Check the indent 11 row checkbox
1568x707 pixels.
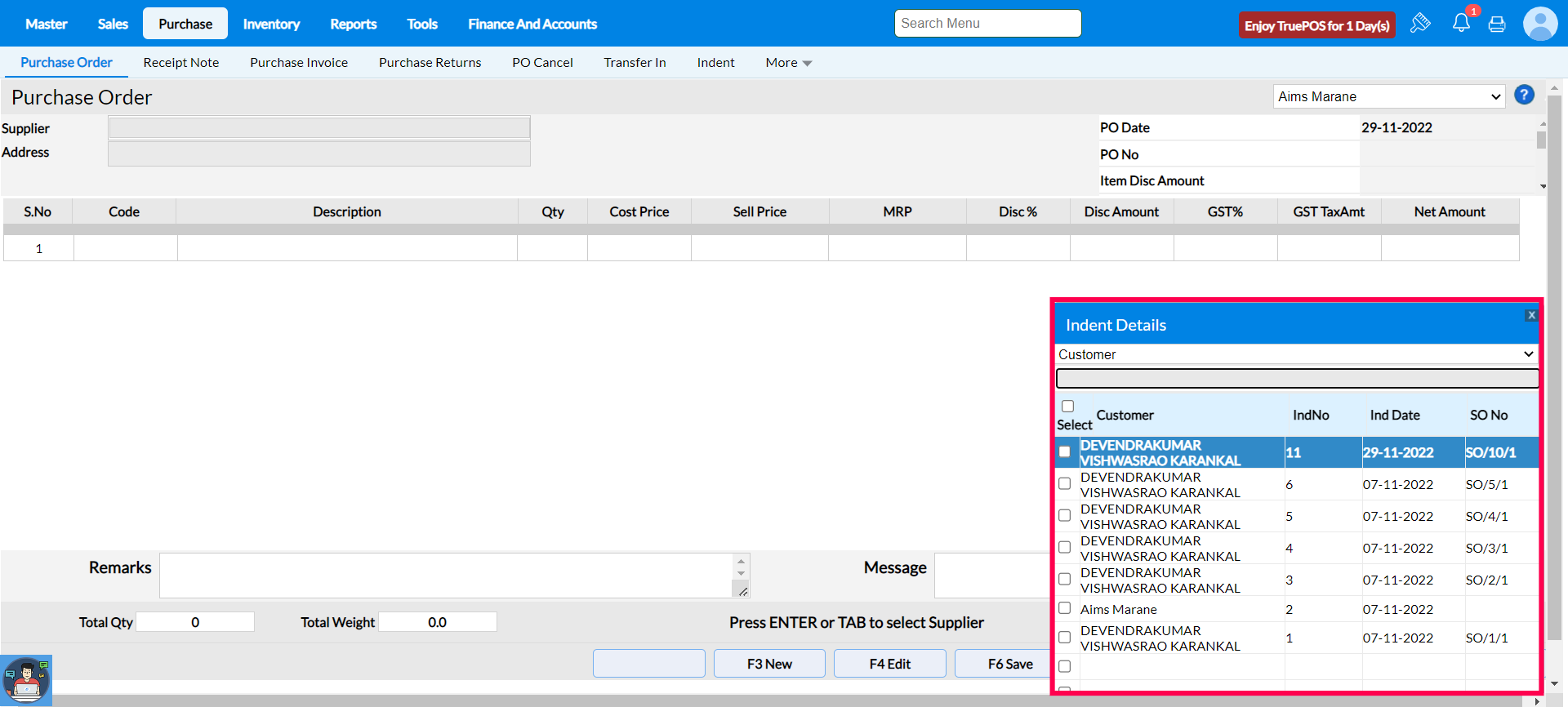click(1064, 451)
